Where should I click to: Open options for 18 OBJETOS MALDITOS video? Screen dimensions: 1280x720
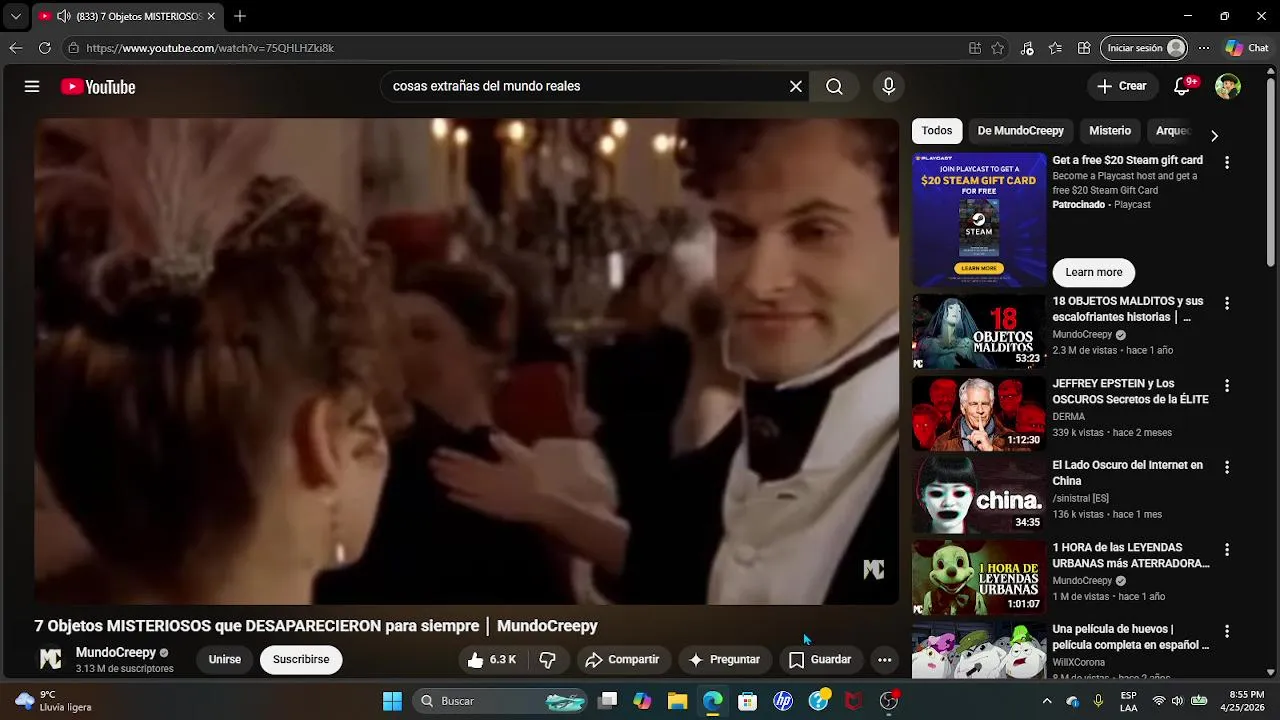pyautogui.click(x=1227, y=303)
